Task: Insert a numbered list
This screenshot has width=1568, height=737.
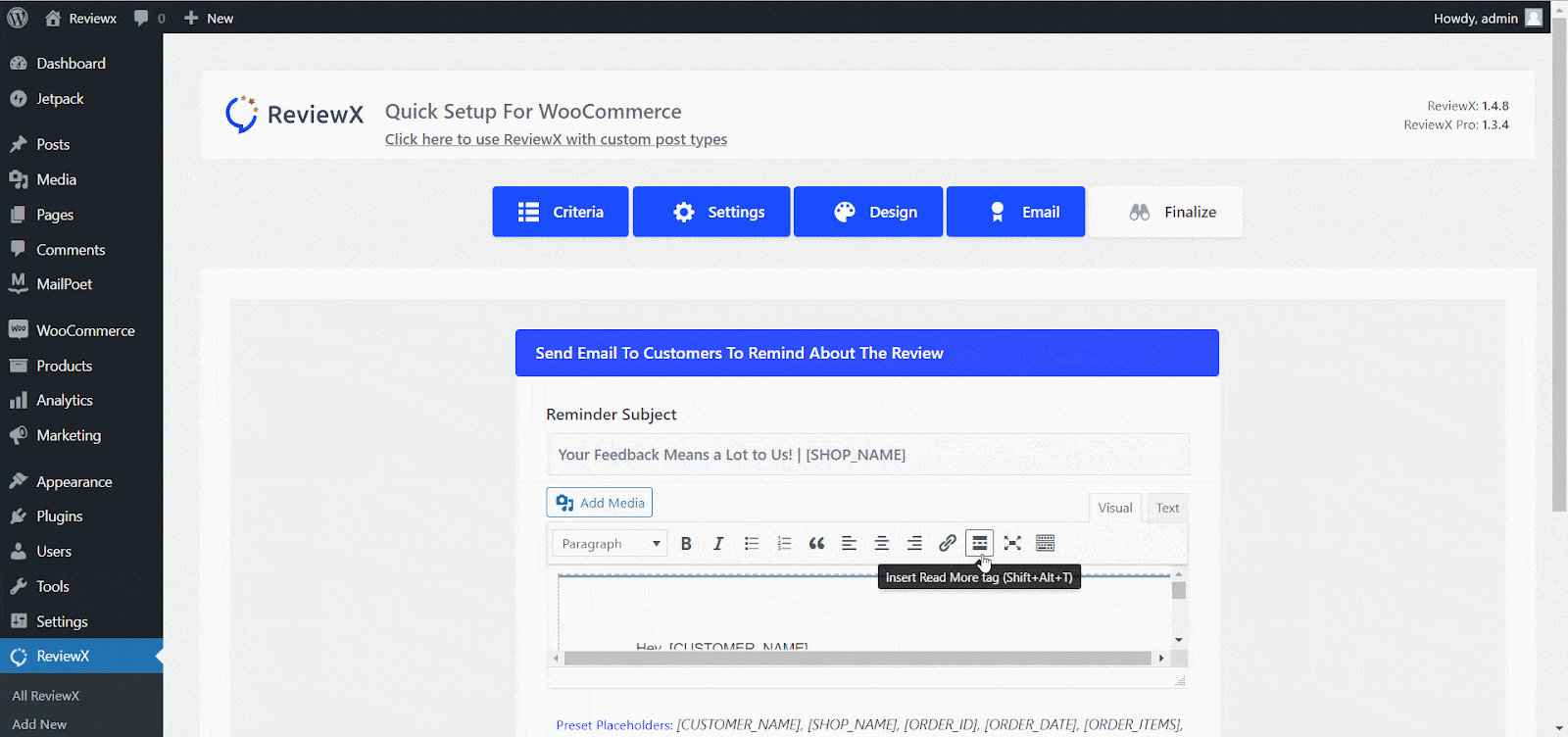Action: coord(784,544)
